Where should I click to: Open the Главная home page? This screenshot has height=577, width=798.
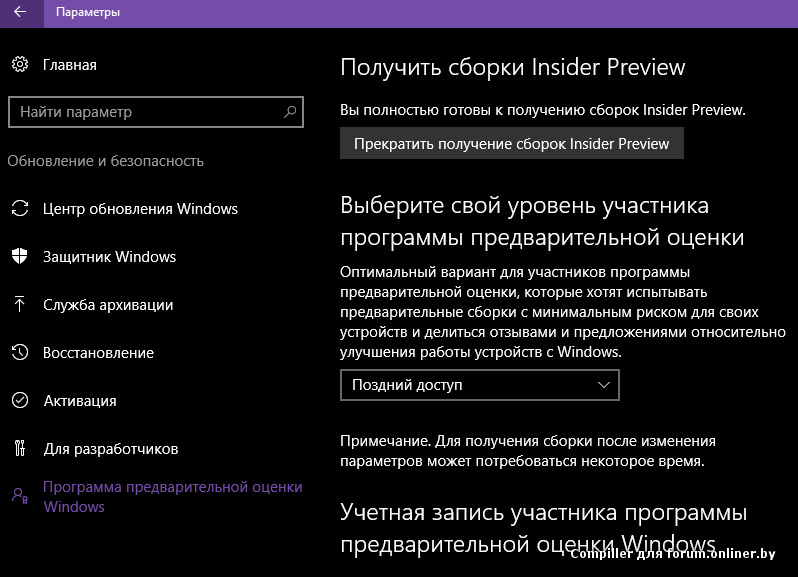pos(70,65)
